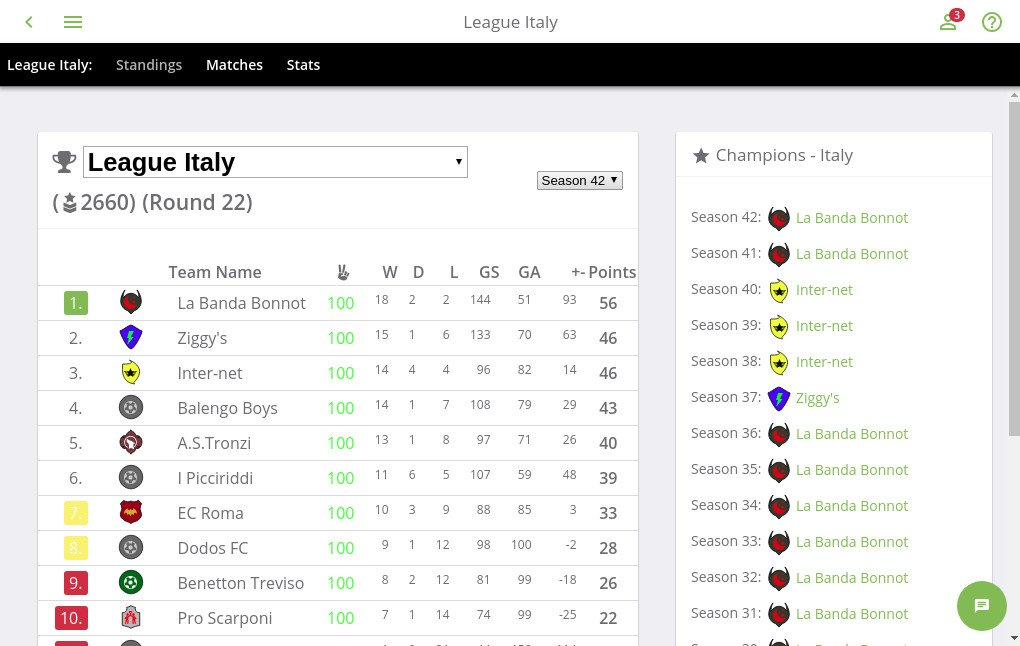Select the Standings tab
The width and height of the screenshot is (1020, 646).
click(149, 65)
